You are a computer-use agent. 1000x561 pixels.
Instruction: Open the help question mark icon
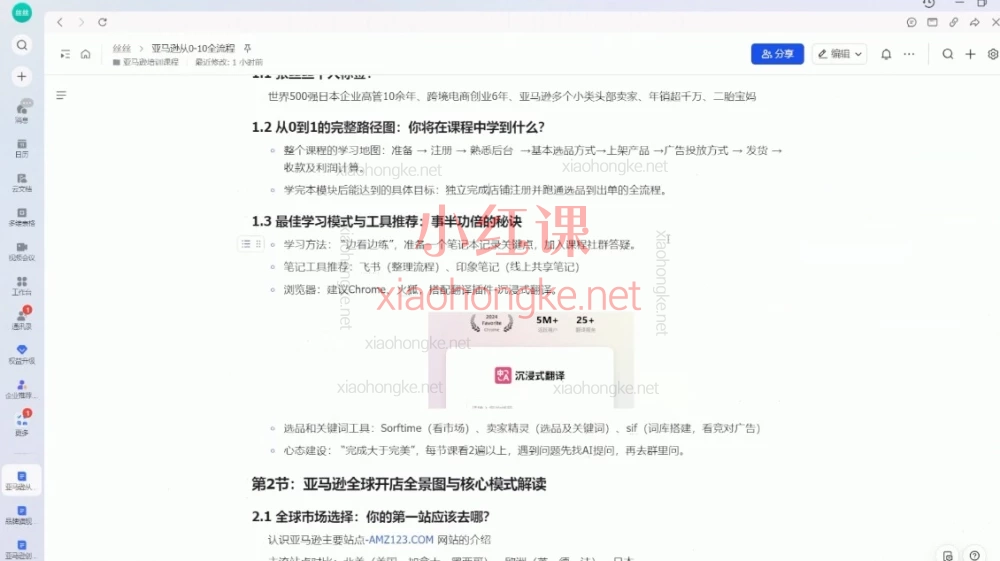click(974, 555)
